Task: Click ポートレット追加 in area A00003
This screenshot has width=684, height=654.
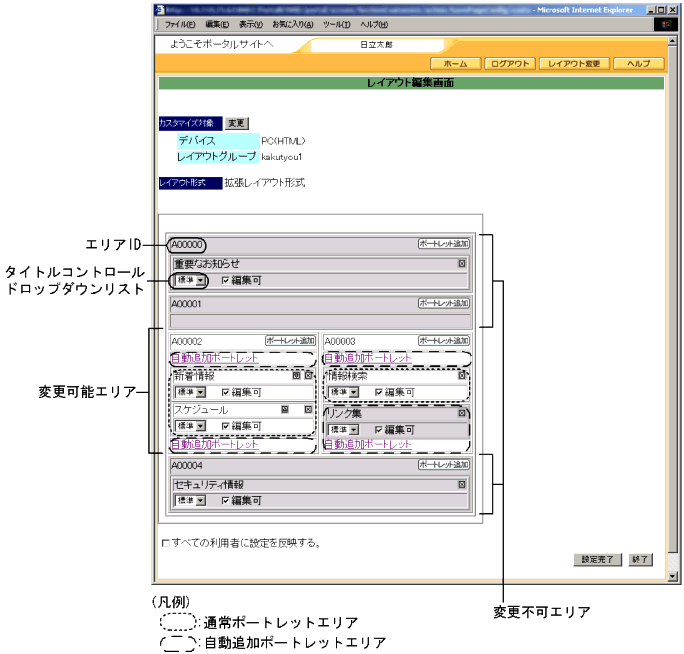Action: tap(444, 340)
